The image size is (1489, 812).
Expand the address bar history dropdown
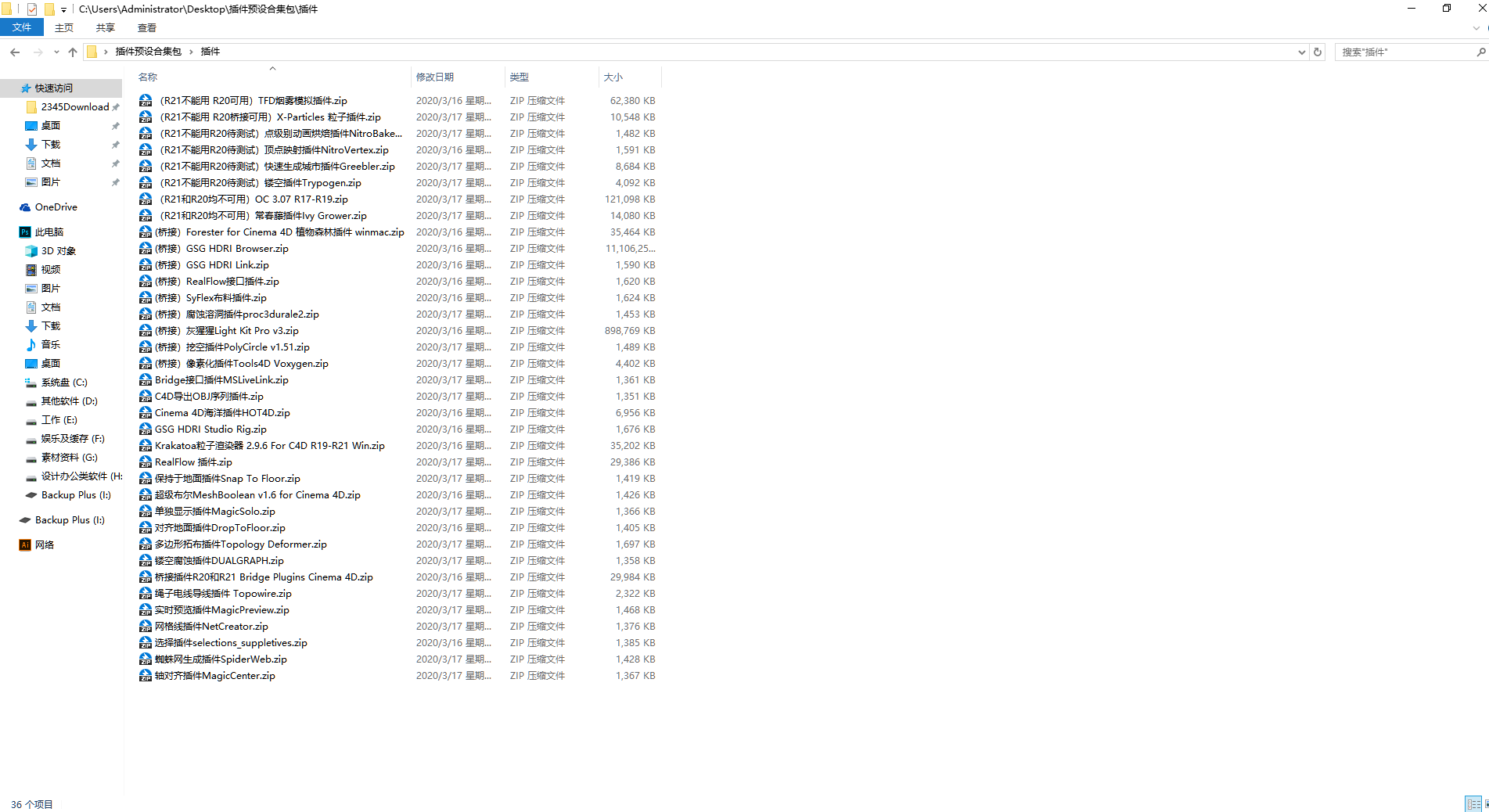[x=1302, y=52]
